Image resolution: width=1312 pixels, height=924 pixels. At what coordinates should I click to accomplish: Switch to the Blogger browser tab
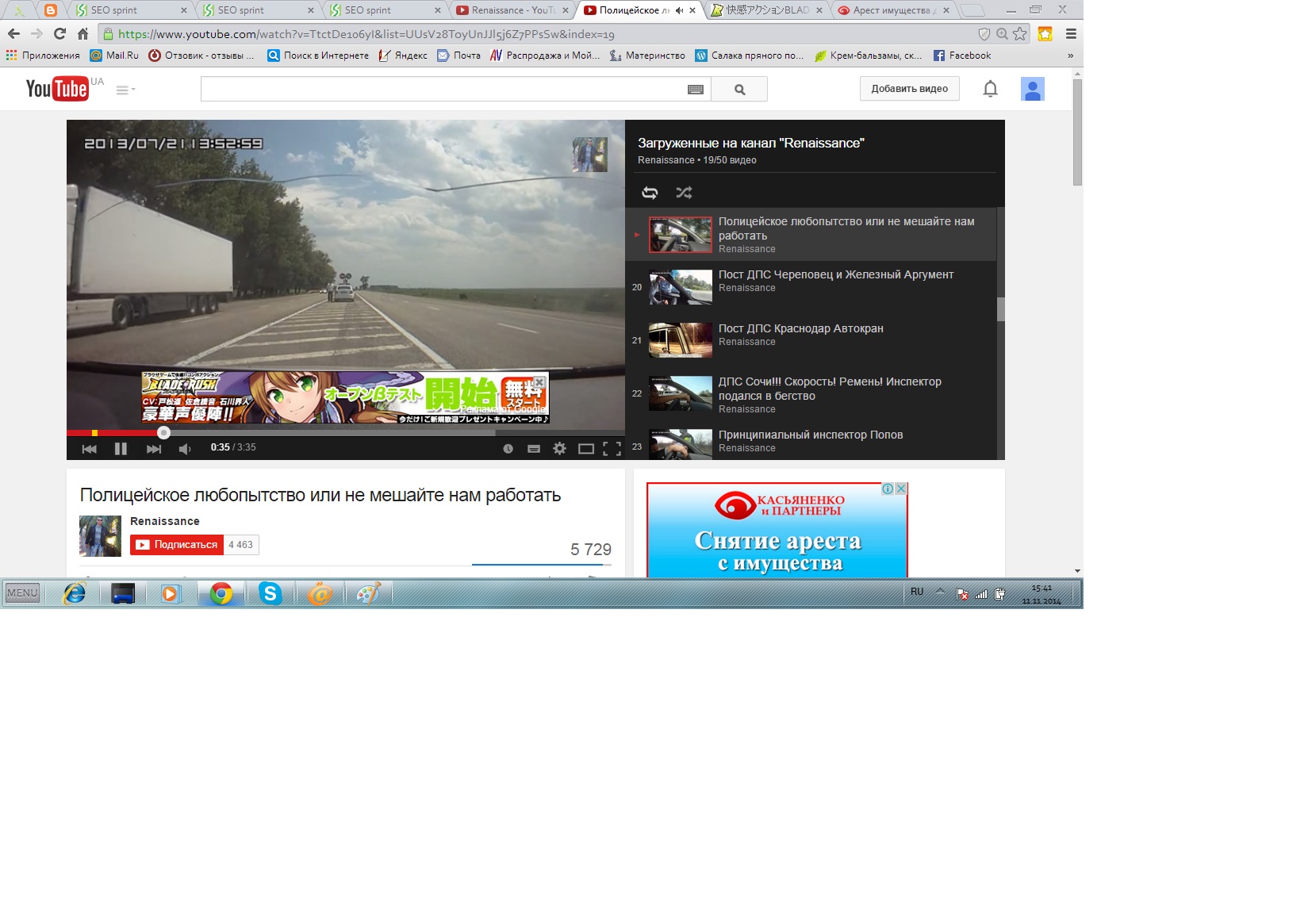51,10
